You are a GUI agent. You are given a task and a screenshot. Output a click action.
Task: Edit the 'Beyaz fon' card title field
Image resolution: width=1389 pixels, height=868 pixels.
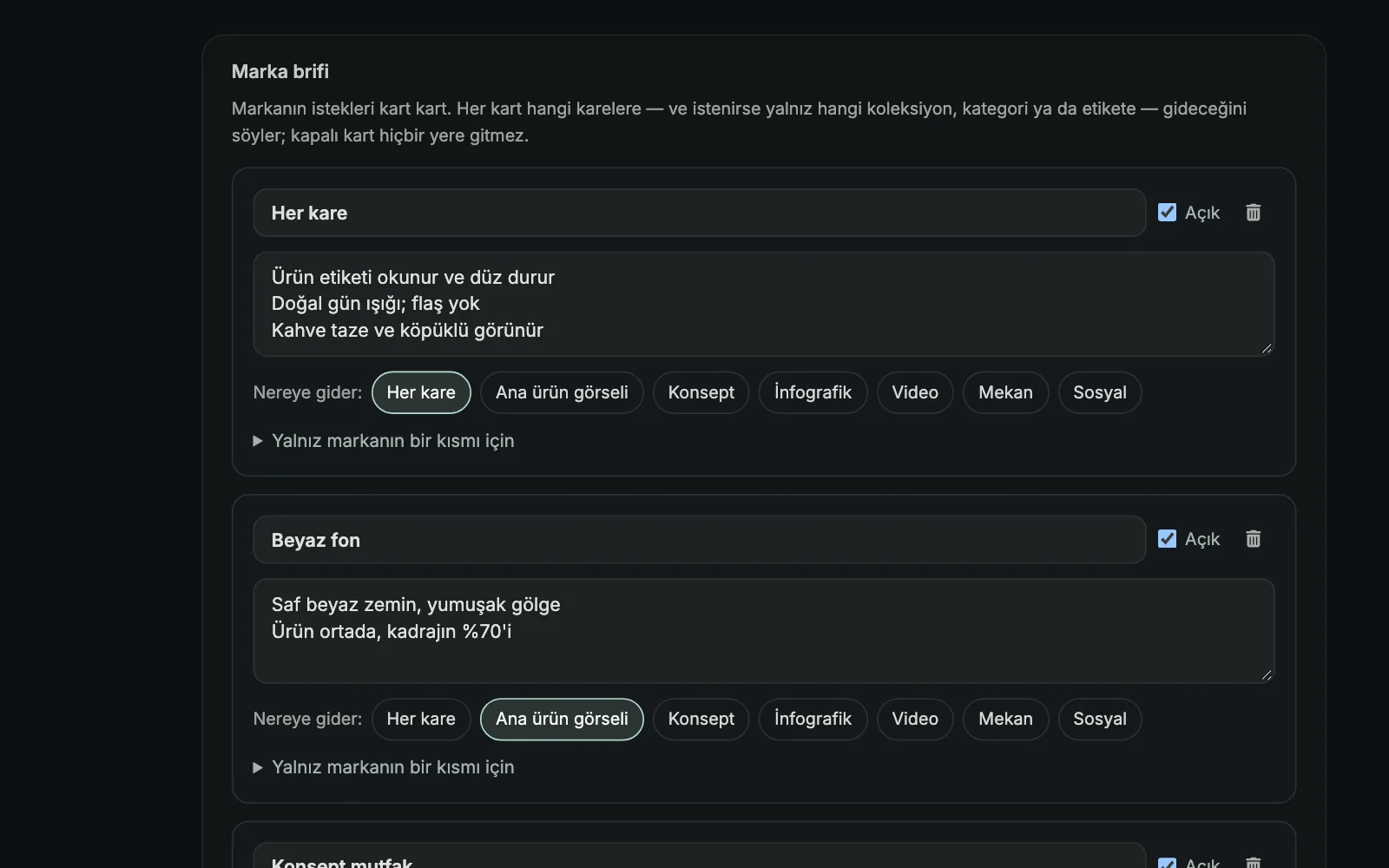pos(700,540)
